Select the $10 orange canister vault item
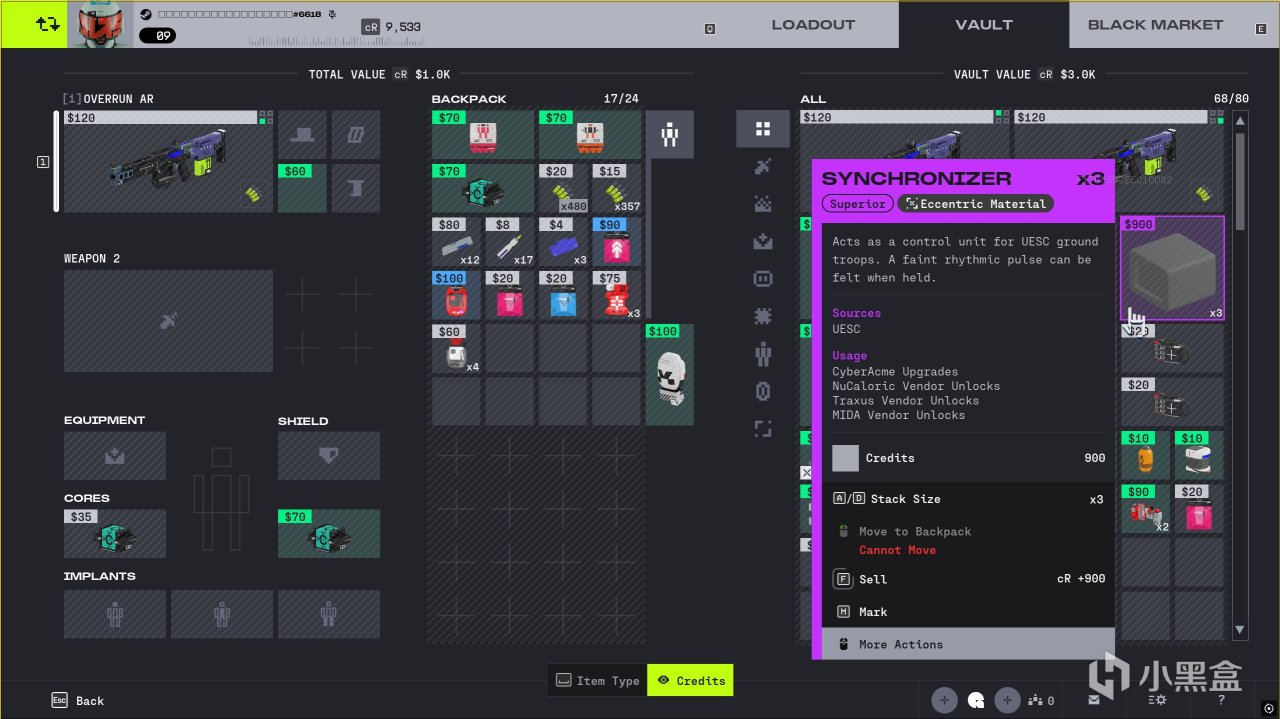 (x=1145, y=455)
